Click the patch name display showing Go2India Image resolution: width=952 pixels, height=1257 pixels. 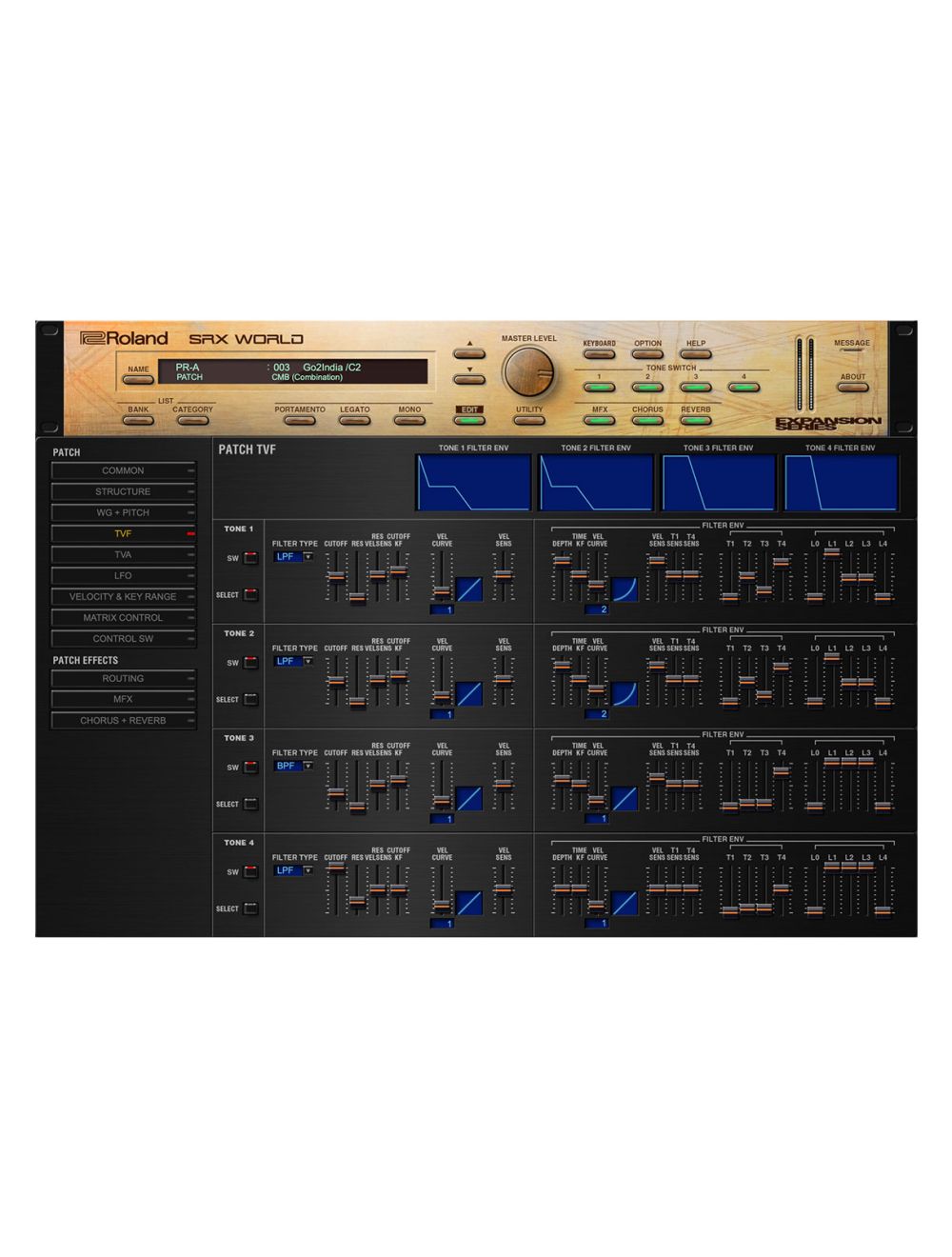(x=324, y=363)
